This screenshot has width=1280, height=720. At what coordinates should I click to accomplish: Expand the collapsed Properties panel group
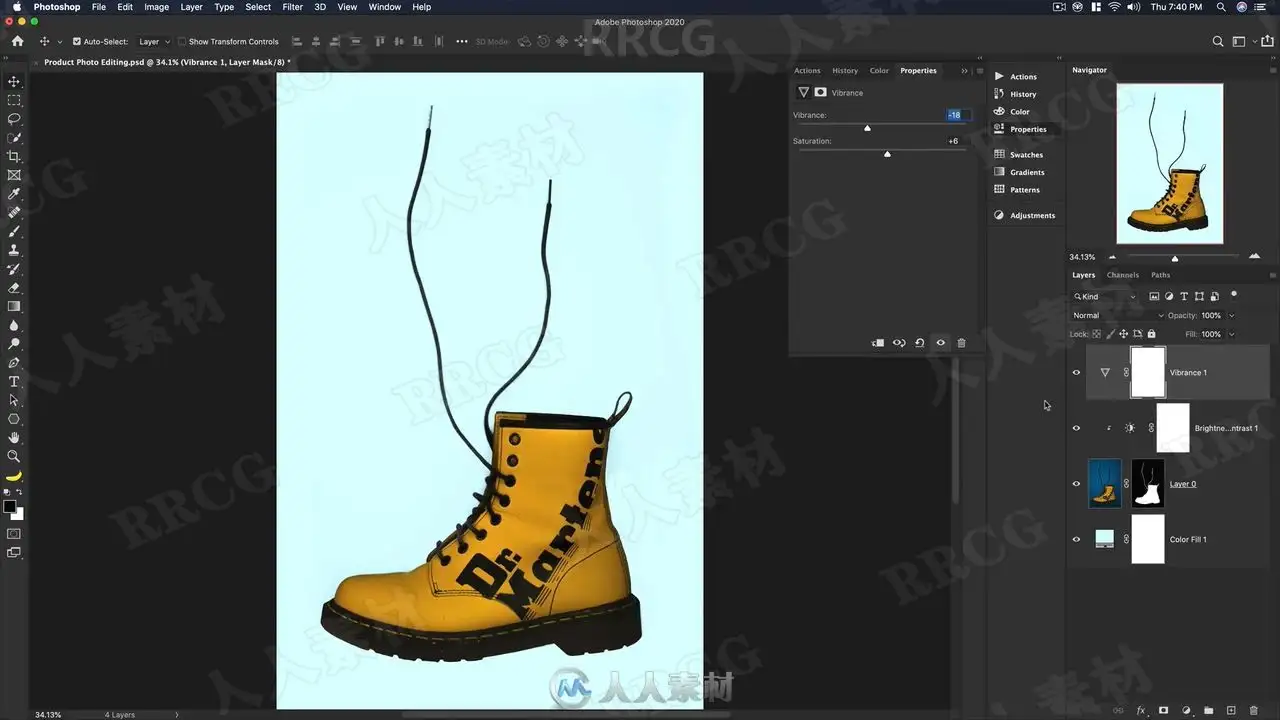pos(964,71)
